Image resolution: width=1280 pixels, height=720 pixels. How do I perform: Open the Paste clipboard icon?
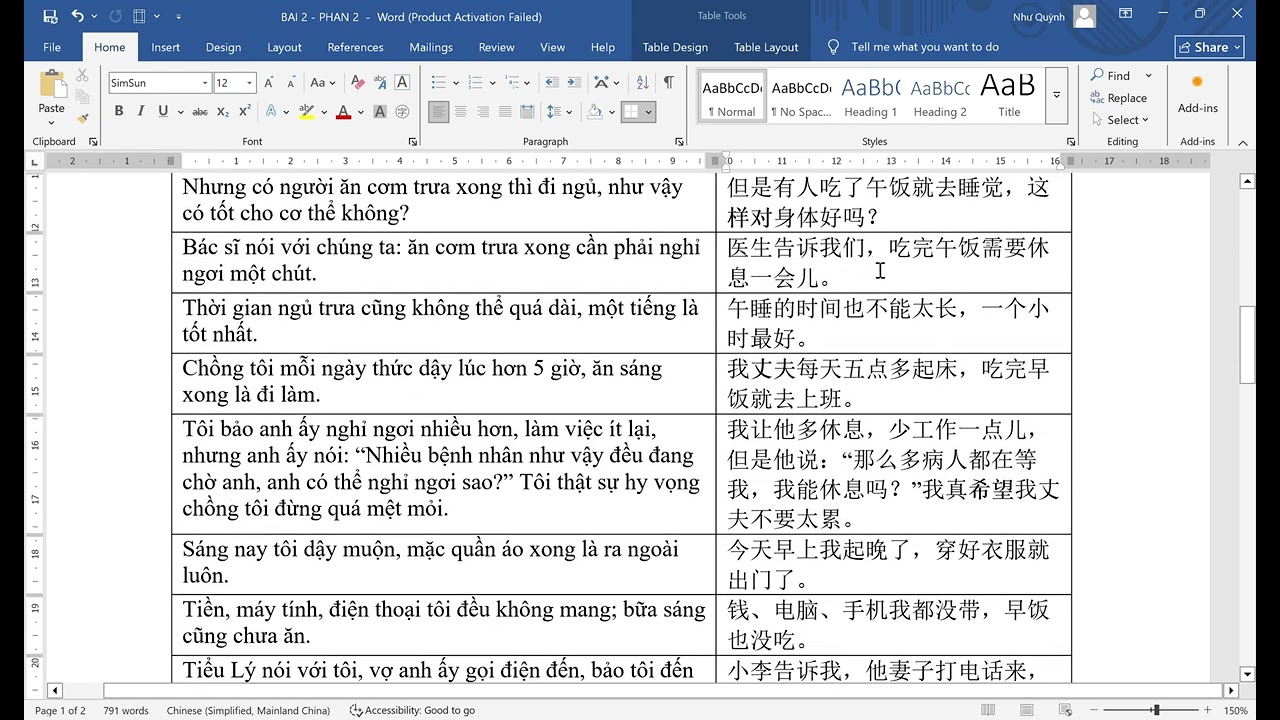(x=51, y=85)
